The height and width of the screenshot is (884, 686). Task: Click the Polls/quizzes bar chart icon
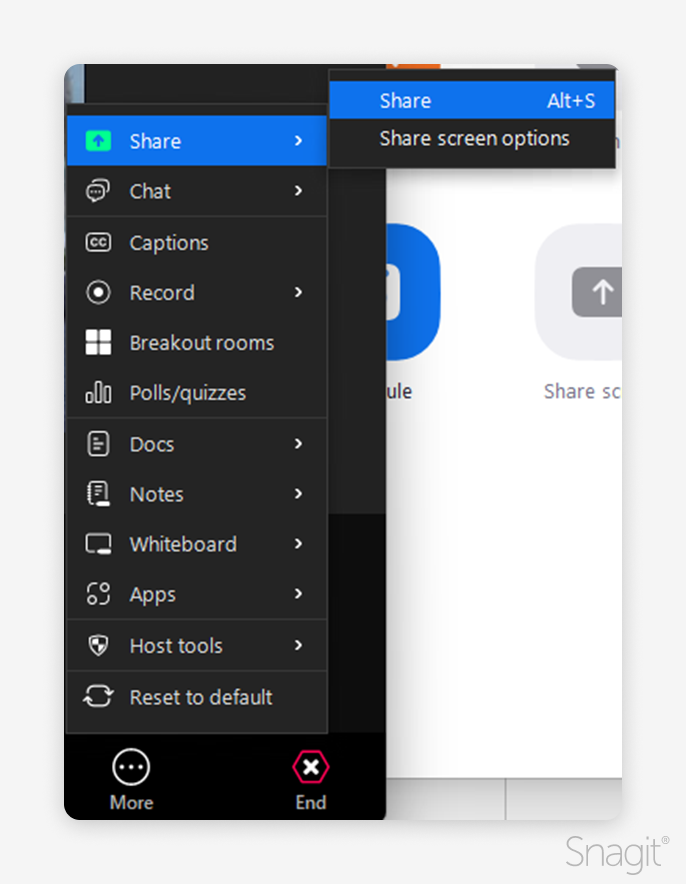point(98,393)
